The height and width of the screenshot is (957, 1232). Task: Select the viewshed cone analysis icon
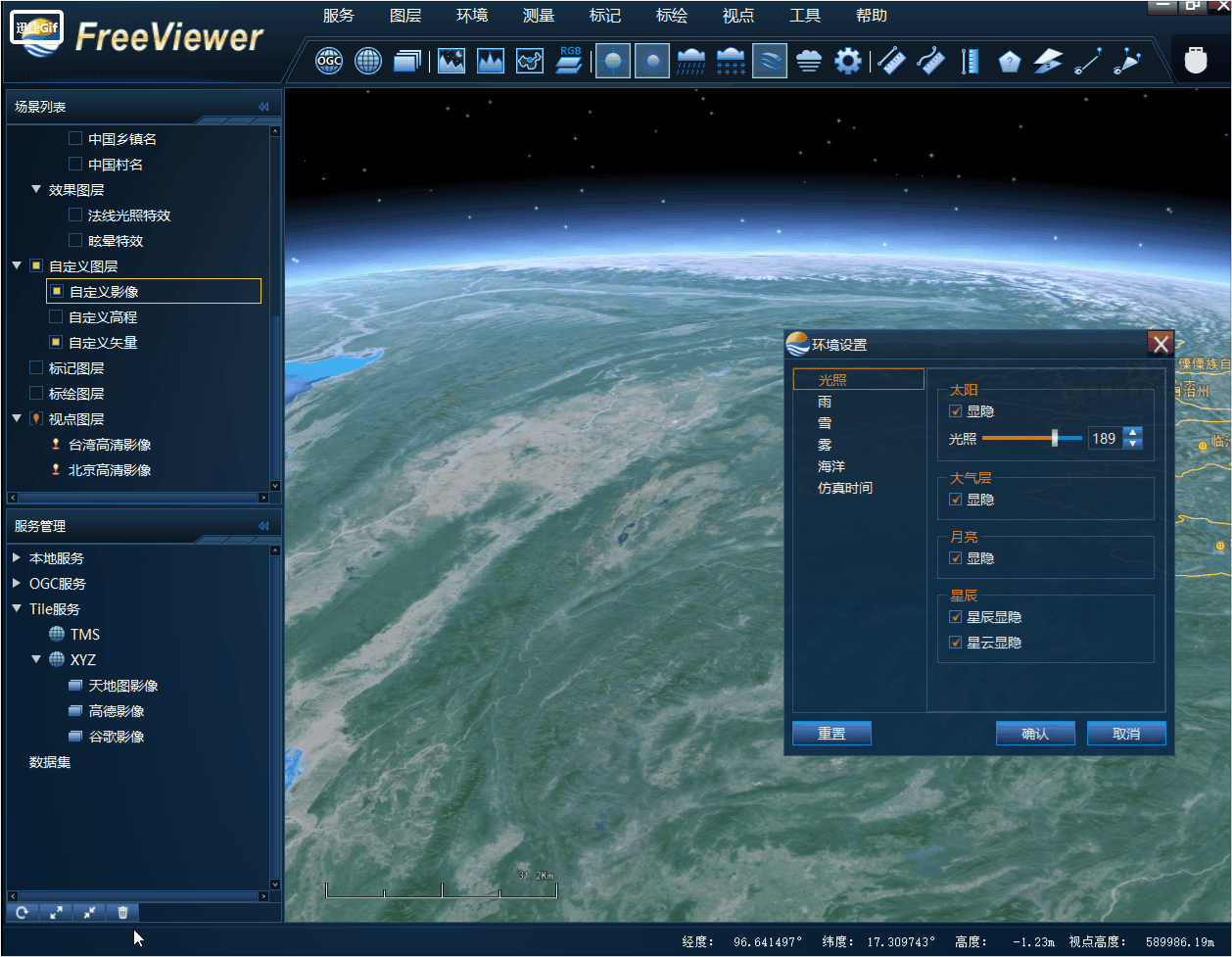[x=1127, y=62]
